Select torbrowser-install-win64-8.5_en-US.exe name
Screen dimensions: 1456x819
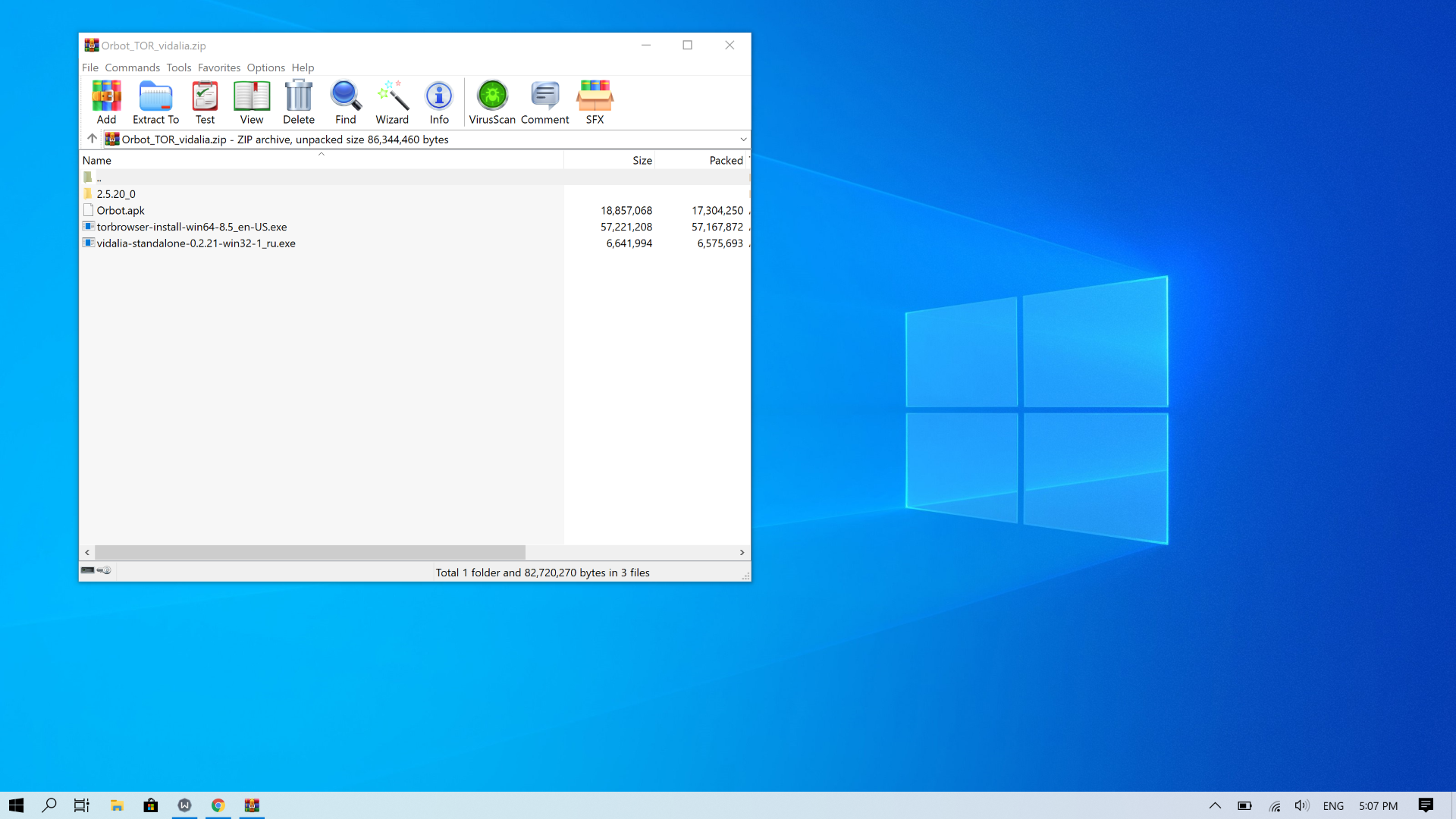[x=192, y=227]
